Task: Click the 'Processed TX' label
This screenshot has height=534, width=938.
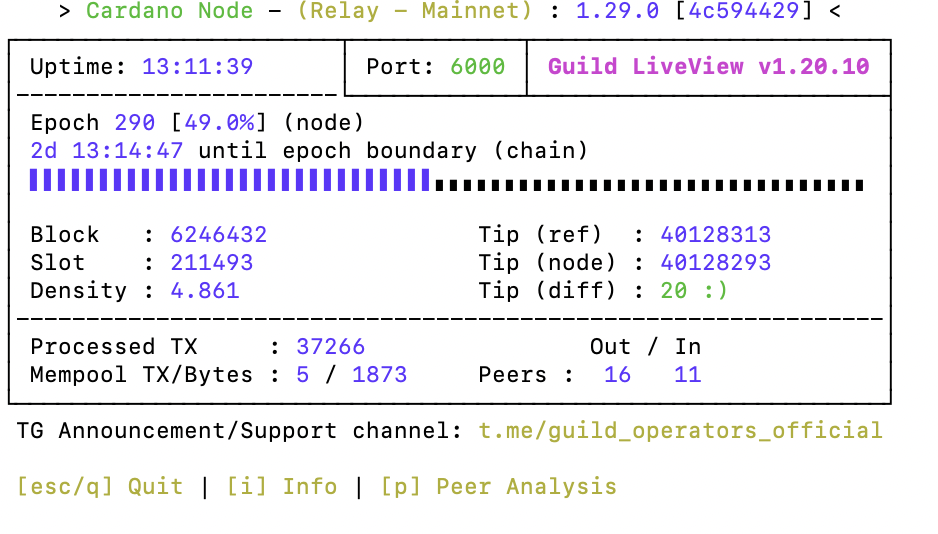Action: coord(114,347)
